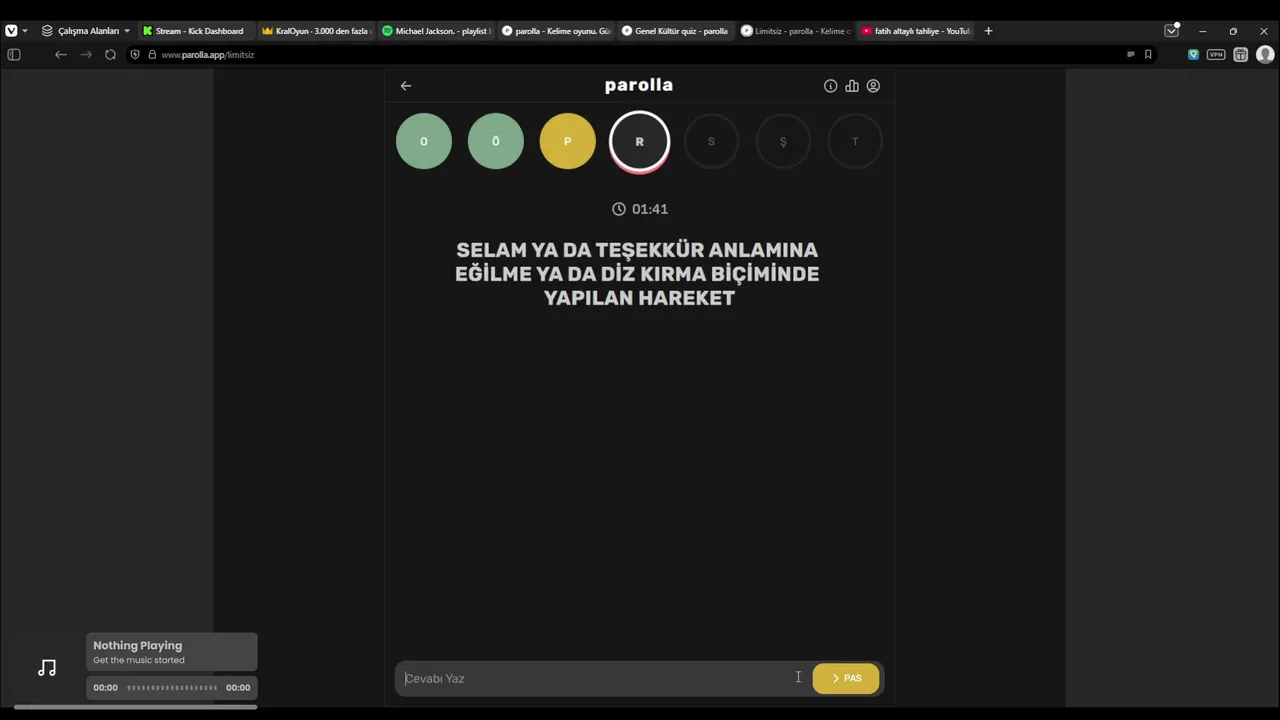Screen dimensions: 1280x720
Task: Open the blue-green extension icon in the toolbar
Action: tap(1193, 55)
